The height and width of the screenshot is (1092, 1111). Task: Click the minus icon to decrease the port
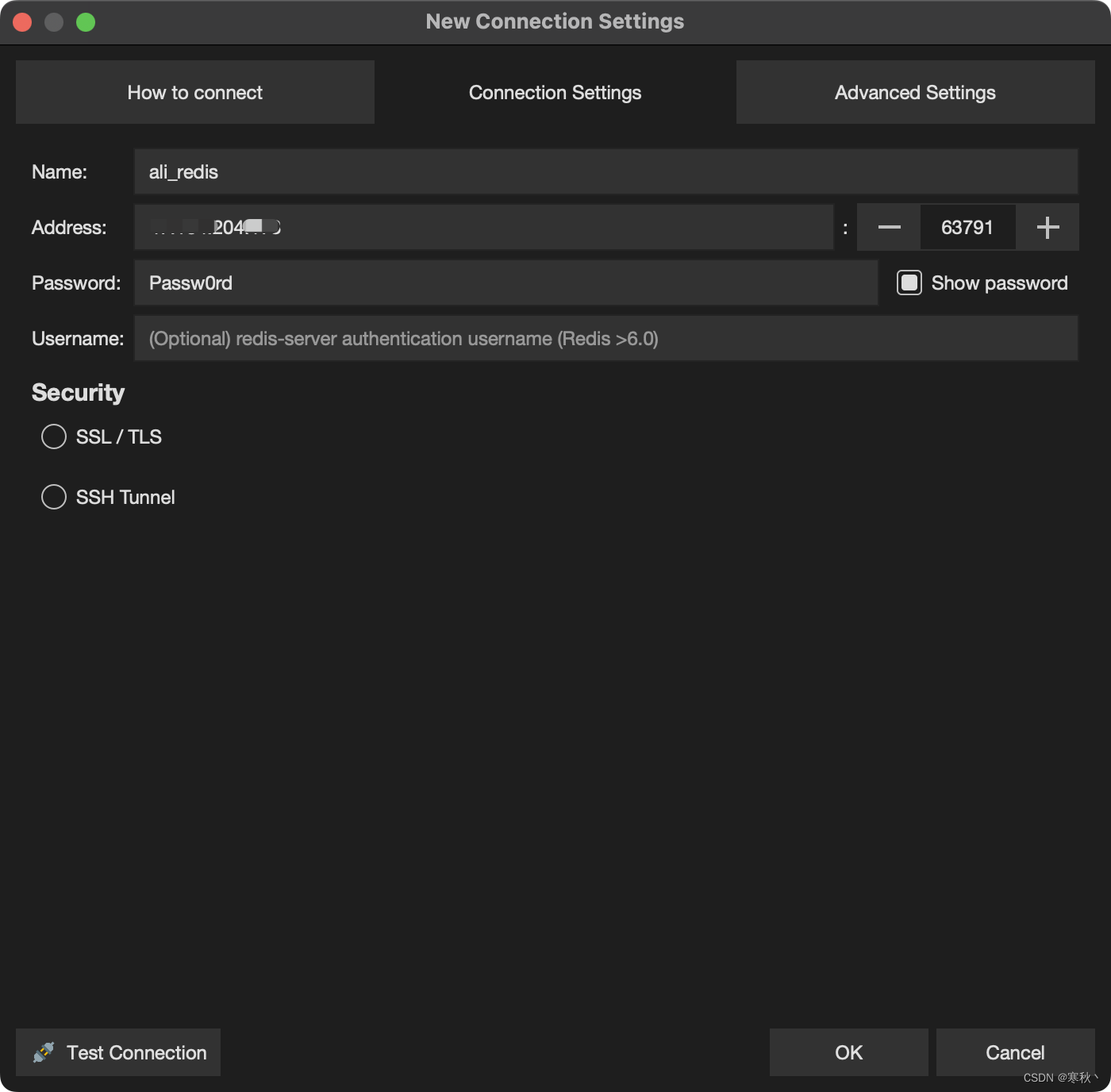pos(889,227)
